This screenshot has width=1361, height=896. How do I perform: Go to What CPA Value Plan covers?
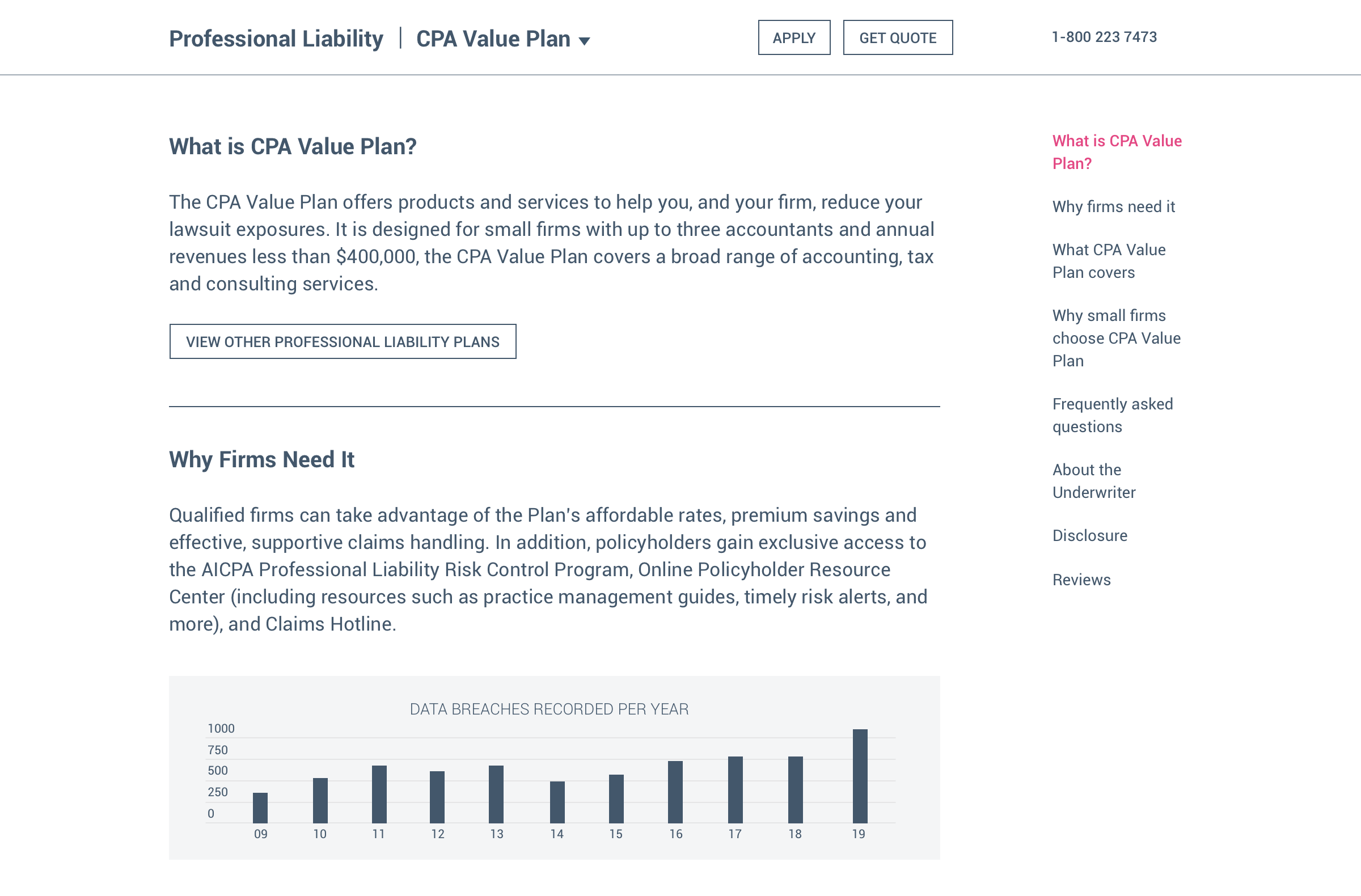(1108, 261)
